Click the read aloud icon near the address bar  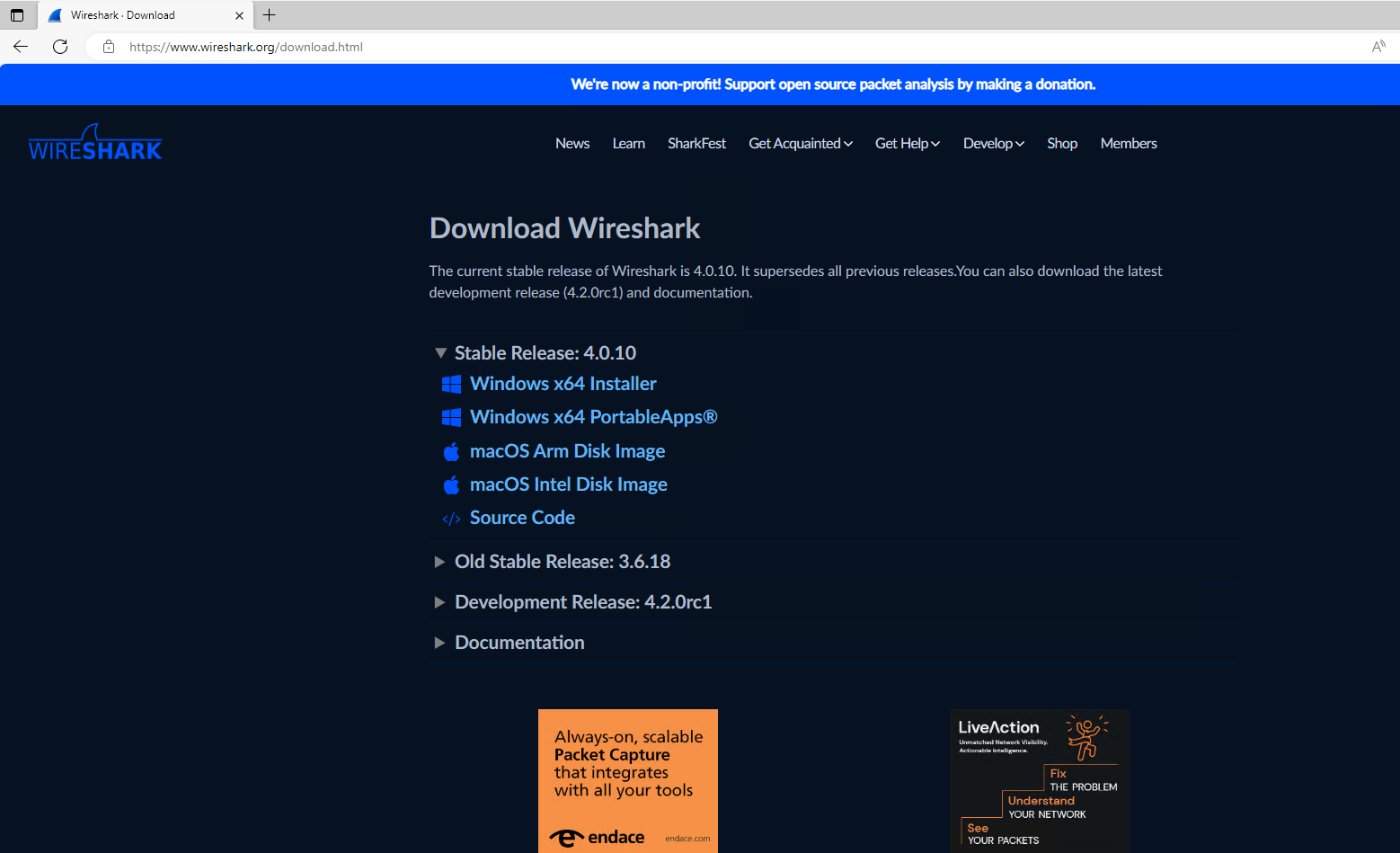click(x=1378, y=46)
